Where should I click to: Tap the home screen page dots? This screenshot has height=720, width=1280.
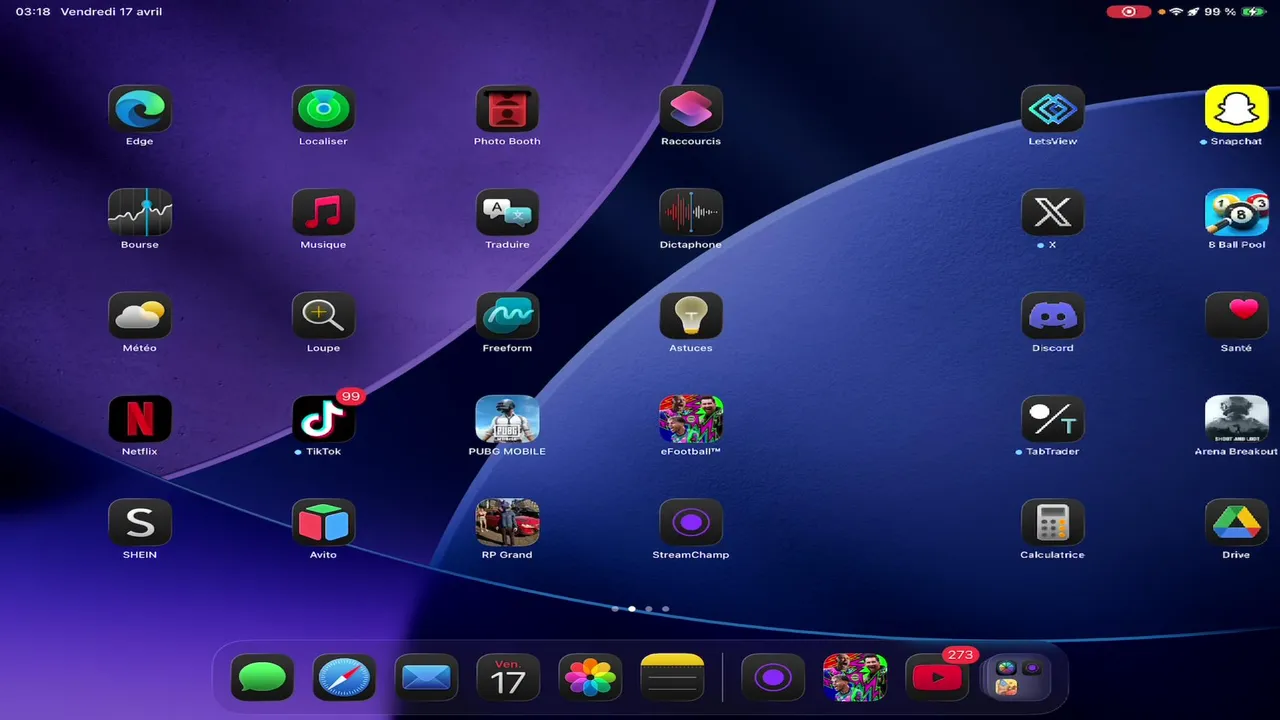pyautogui.click(x=640, y=608)
